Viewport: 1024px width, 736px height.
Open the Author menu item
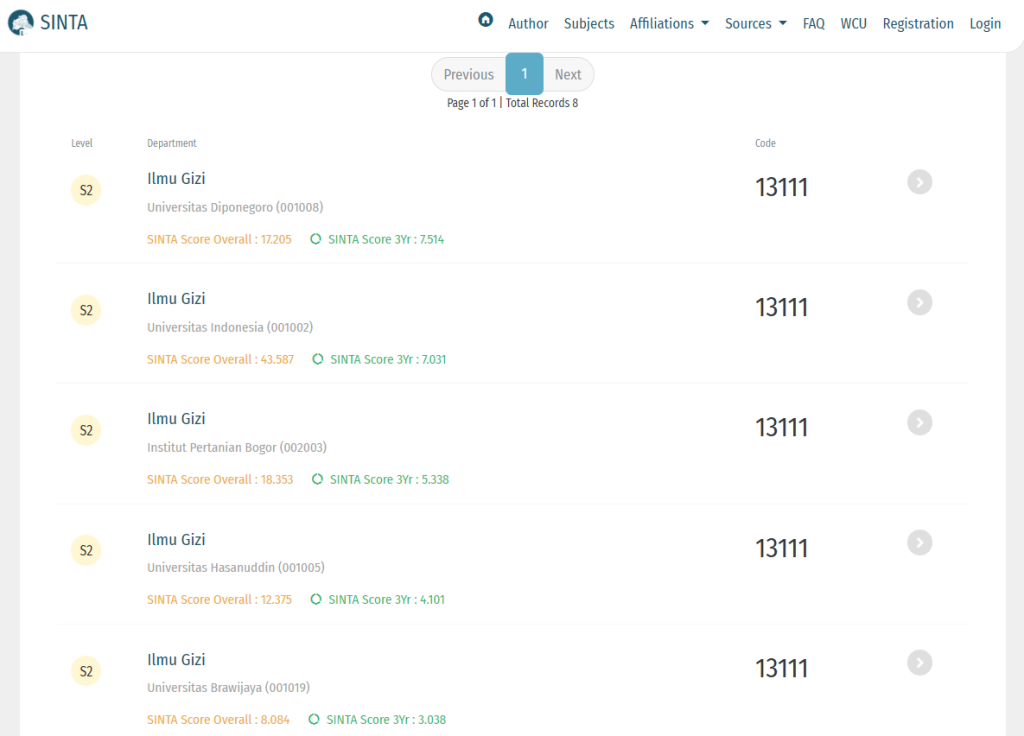tap(528, 23)
